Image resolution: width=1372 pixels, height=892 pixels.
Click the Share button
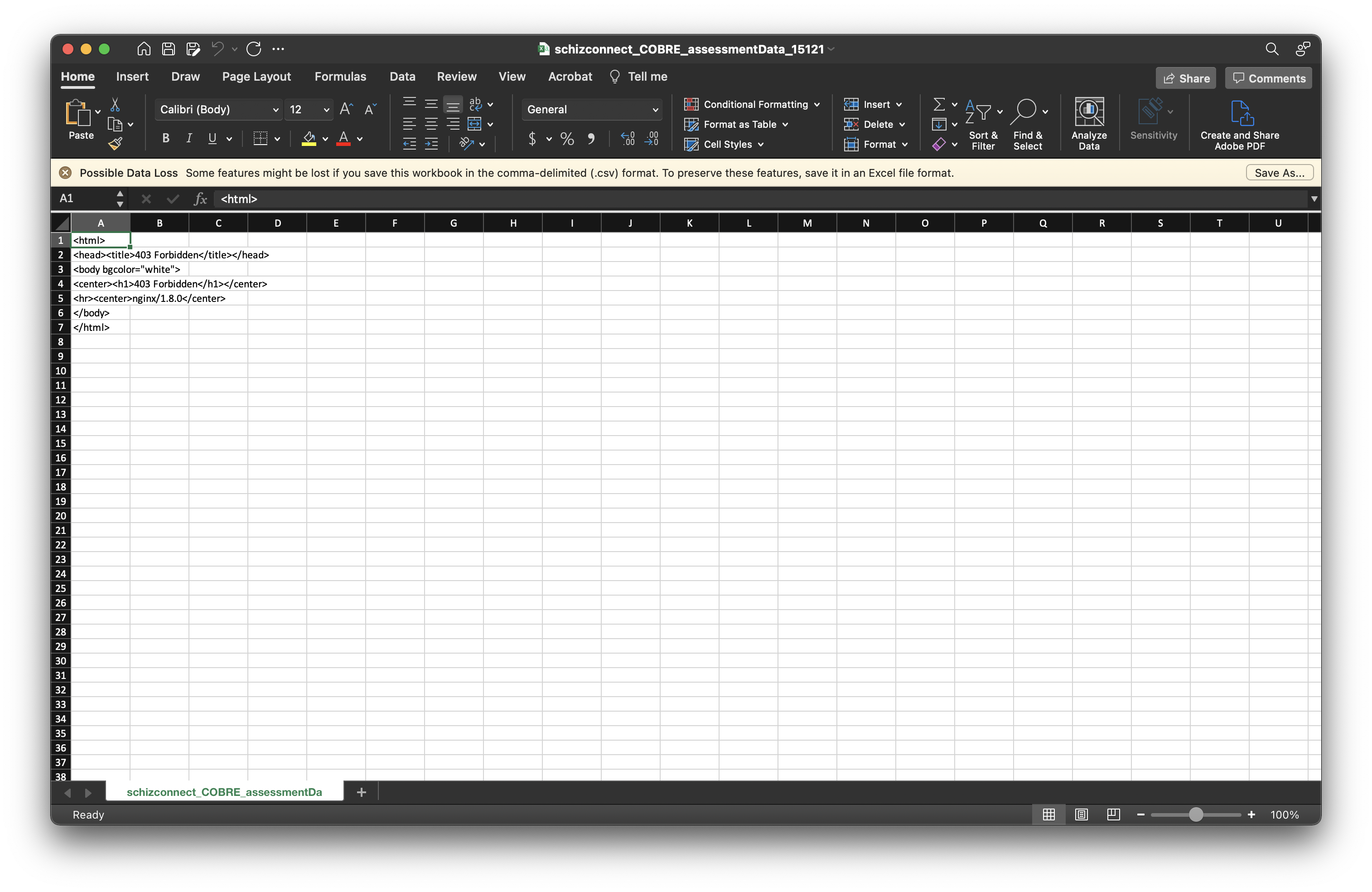point(1186,78)
